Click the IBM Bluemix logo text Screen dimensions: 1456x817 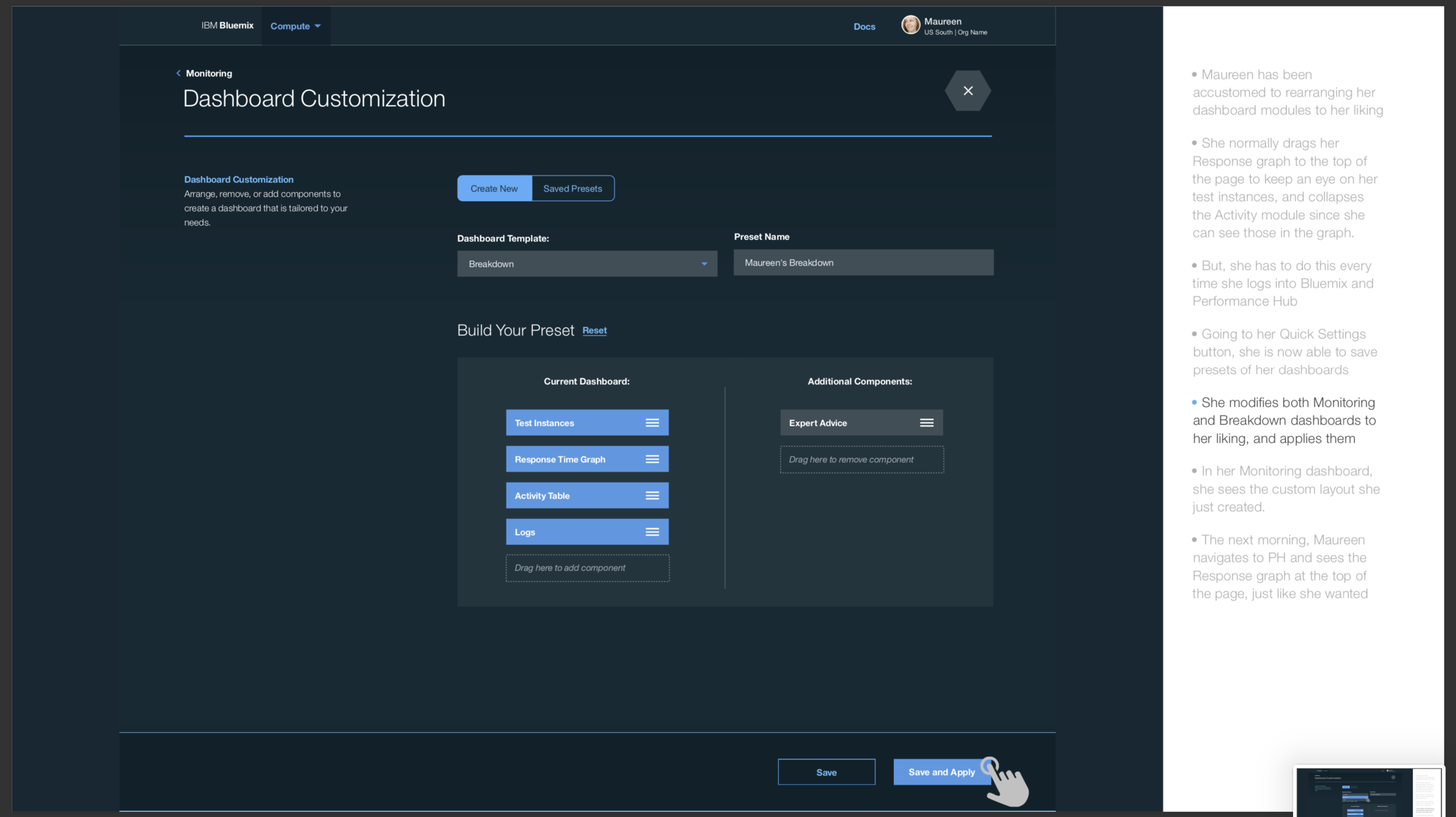(227, 26)
